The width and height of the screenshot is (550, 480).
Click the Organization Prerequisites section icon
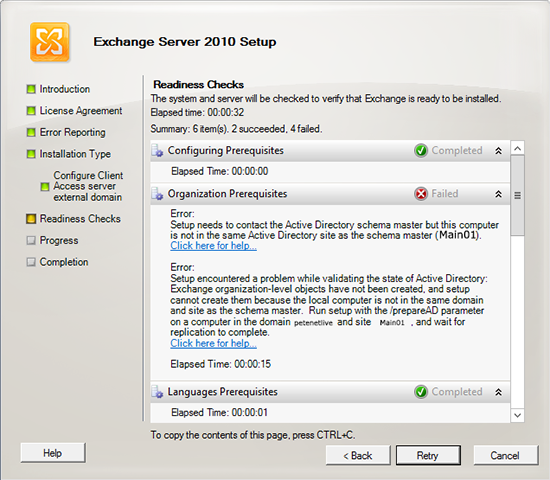(x=157, y=194)
